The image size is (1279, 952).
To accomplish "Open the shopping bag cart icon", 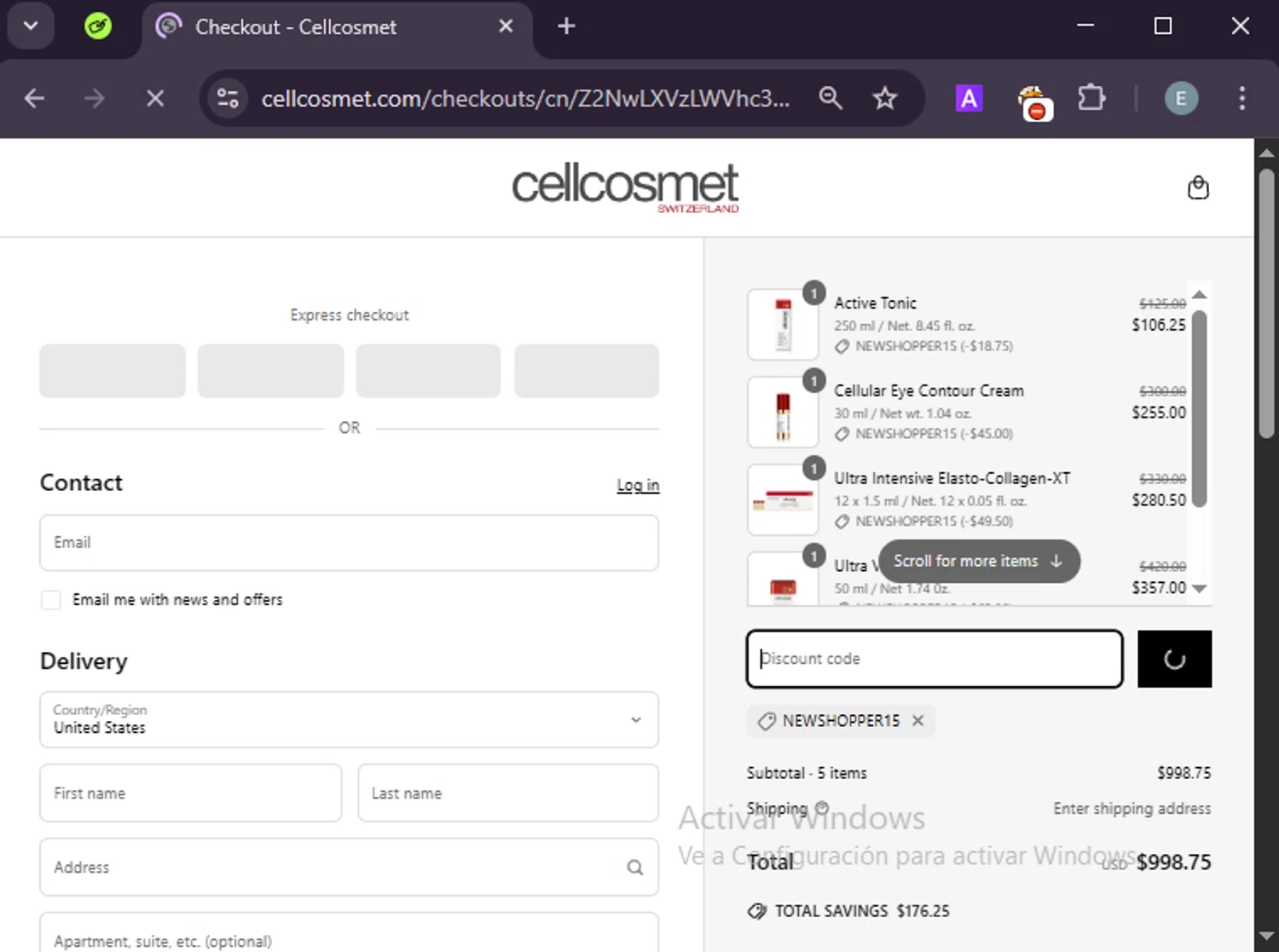I will [1198, 188].
